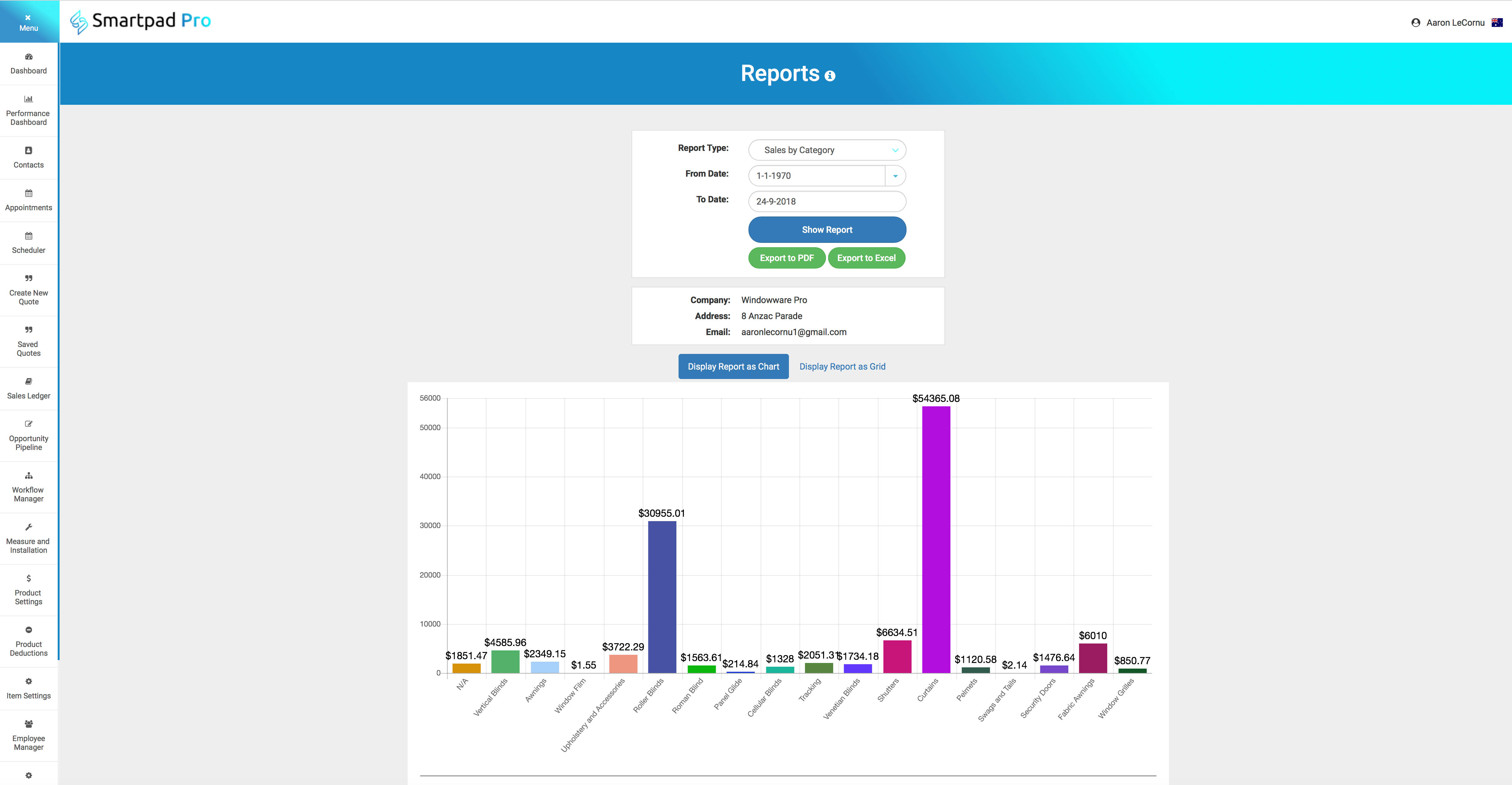Click the Show Report button

(x=827, y=230)
